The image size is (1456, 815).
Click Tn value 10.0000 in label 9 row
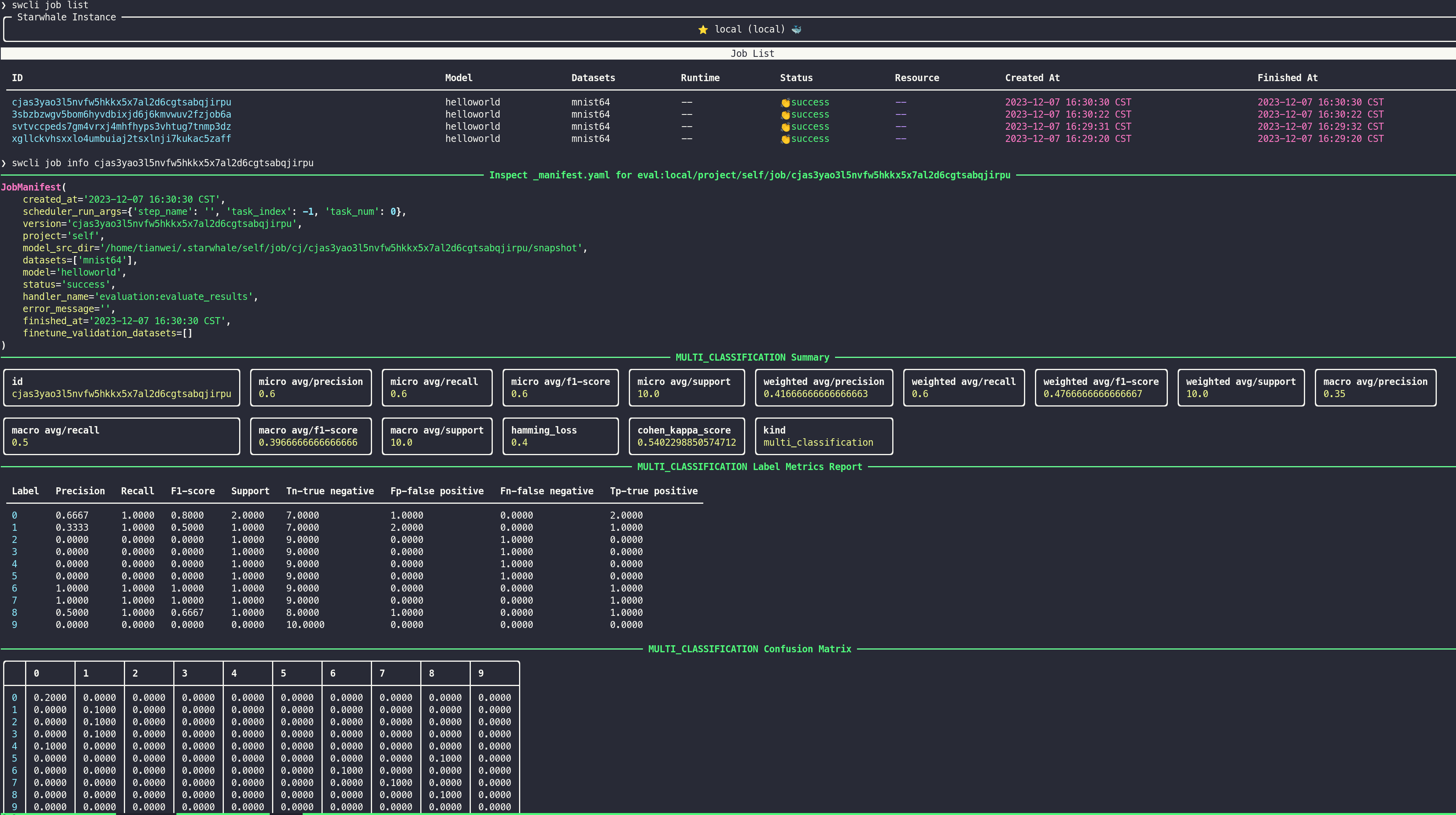click(x=305, y=624)
